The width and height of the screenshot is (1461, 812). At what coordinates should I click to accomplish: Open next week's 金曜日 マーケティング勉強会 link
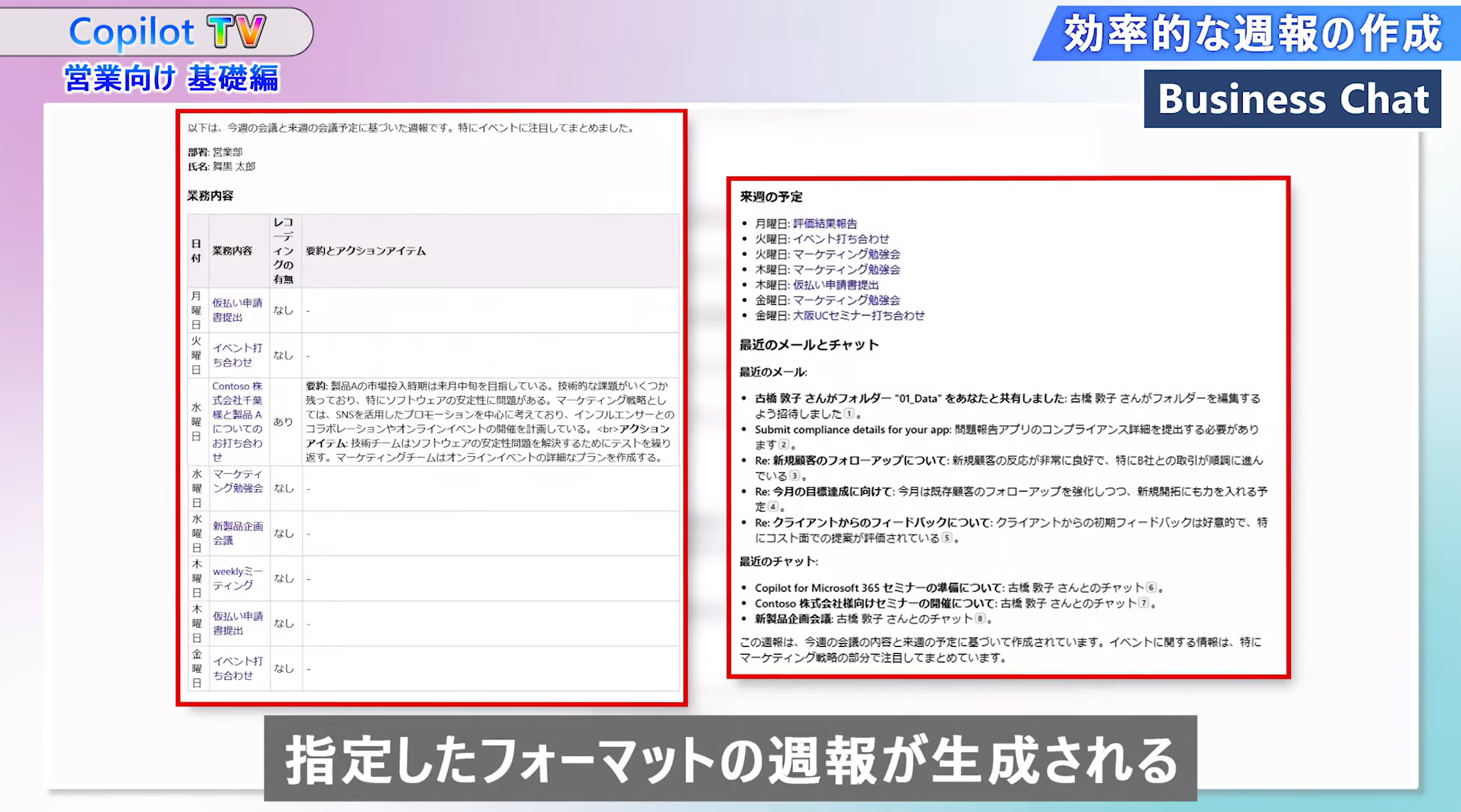846,300
